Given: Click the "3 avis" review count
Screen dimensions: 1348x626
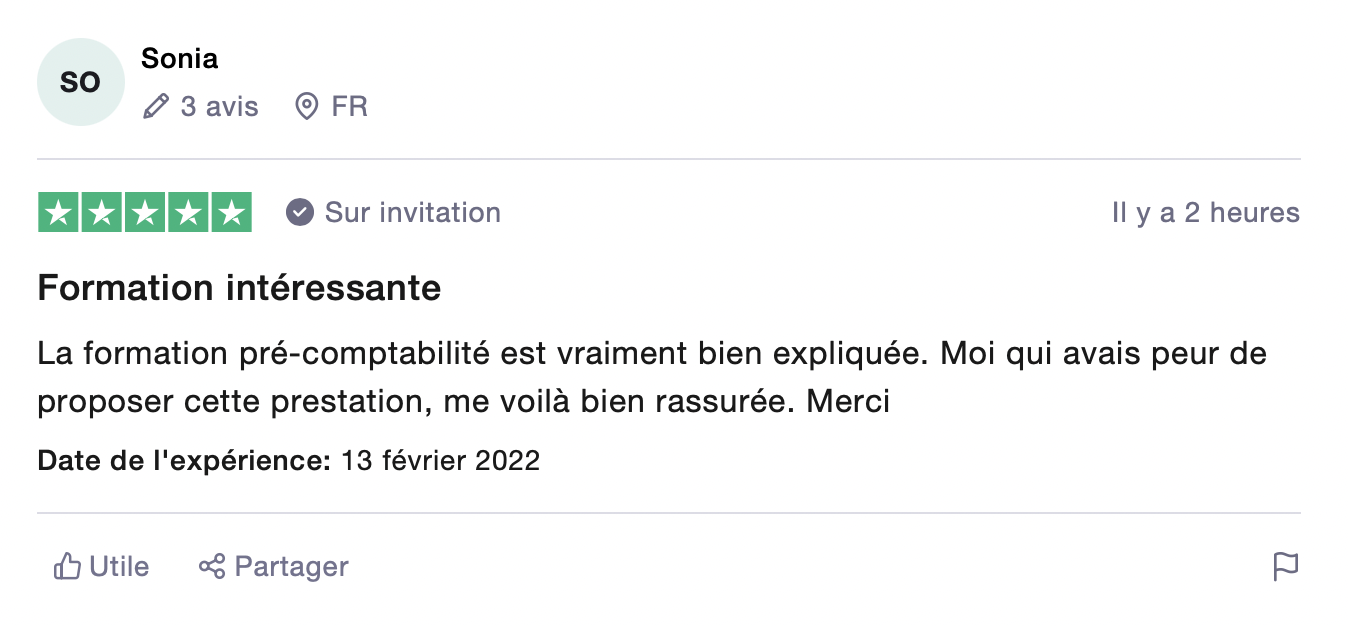Looking at the screenshot, I should click(219, 106).
